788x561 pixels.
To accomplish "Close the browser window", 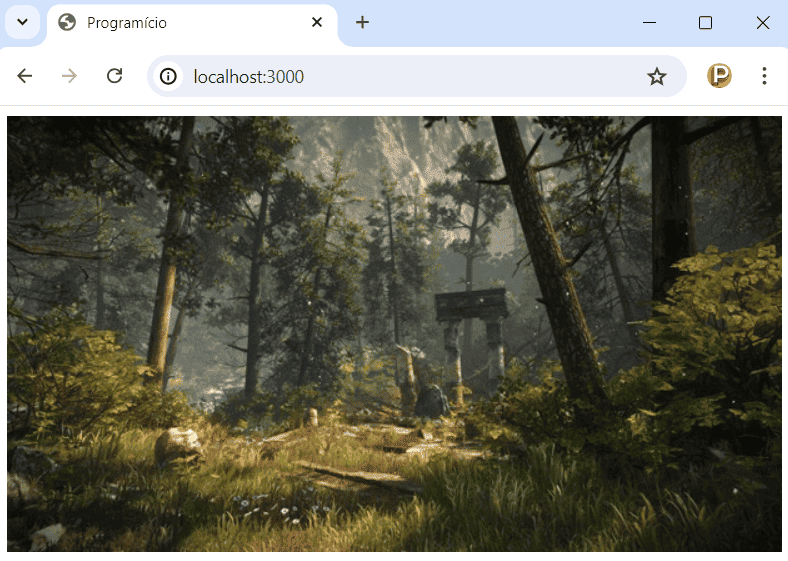I will [763, 23].
